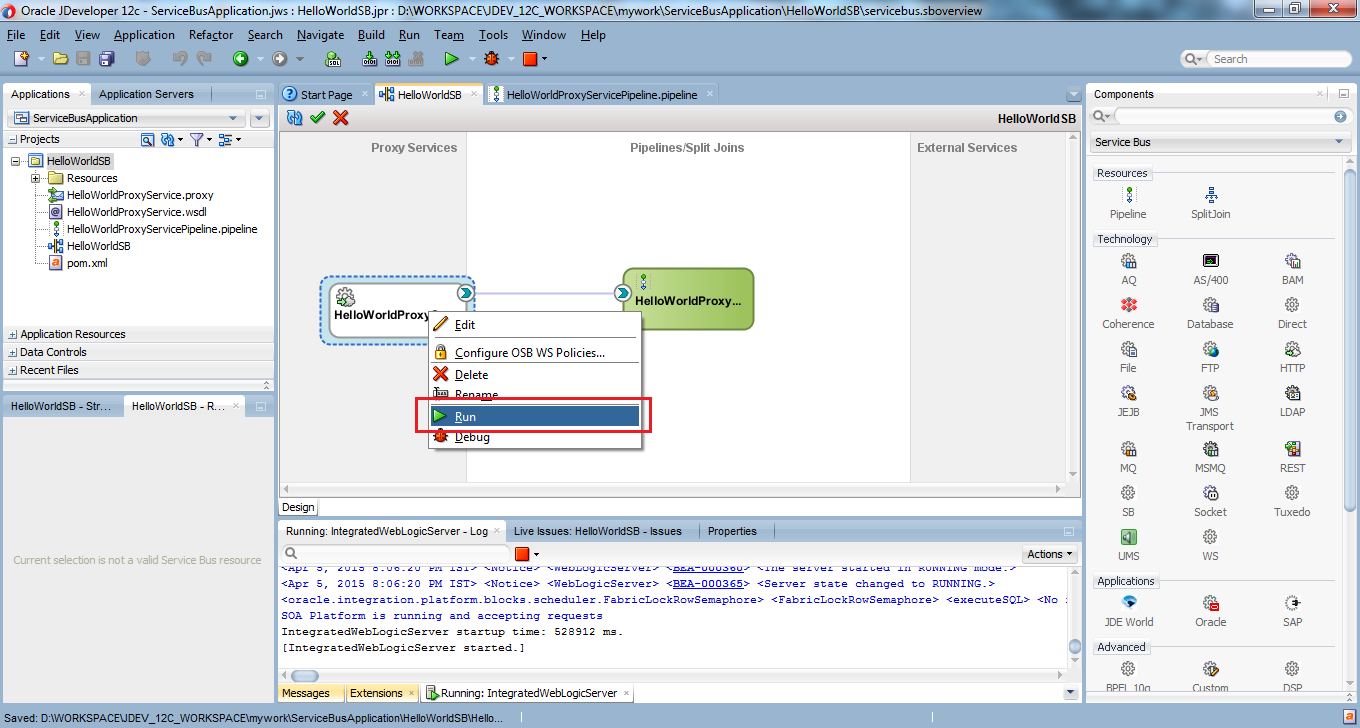Image resolution: width=1360 pixels, height=728 pixels.
Task: Open the Refactor menu
Action: click(x=211, y=35)
